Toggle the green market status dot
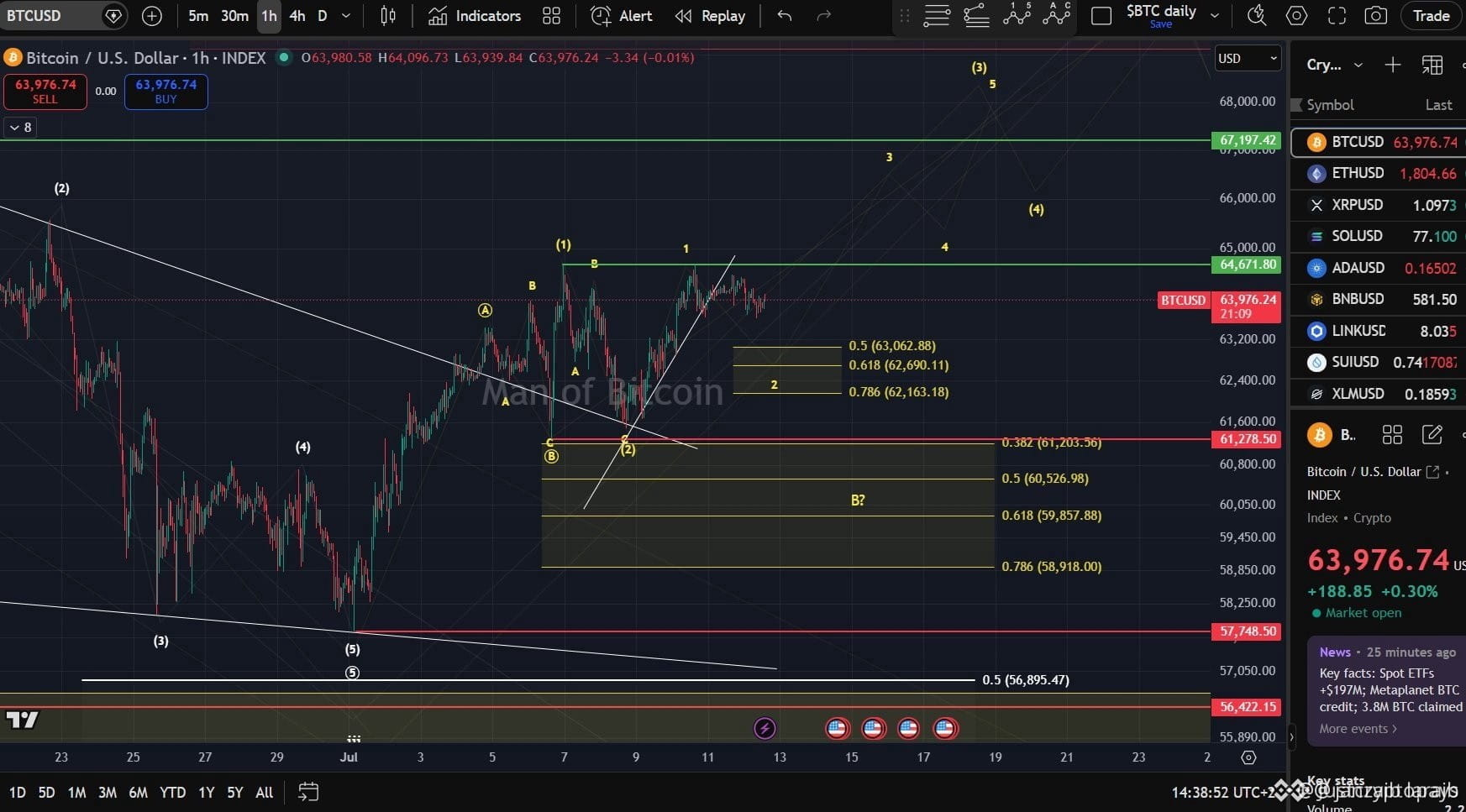 click(284, 57)
